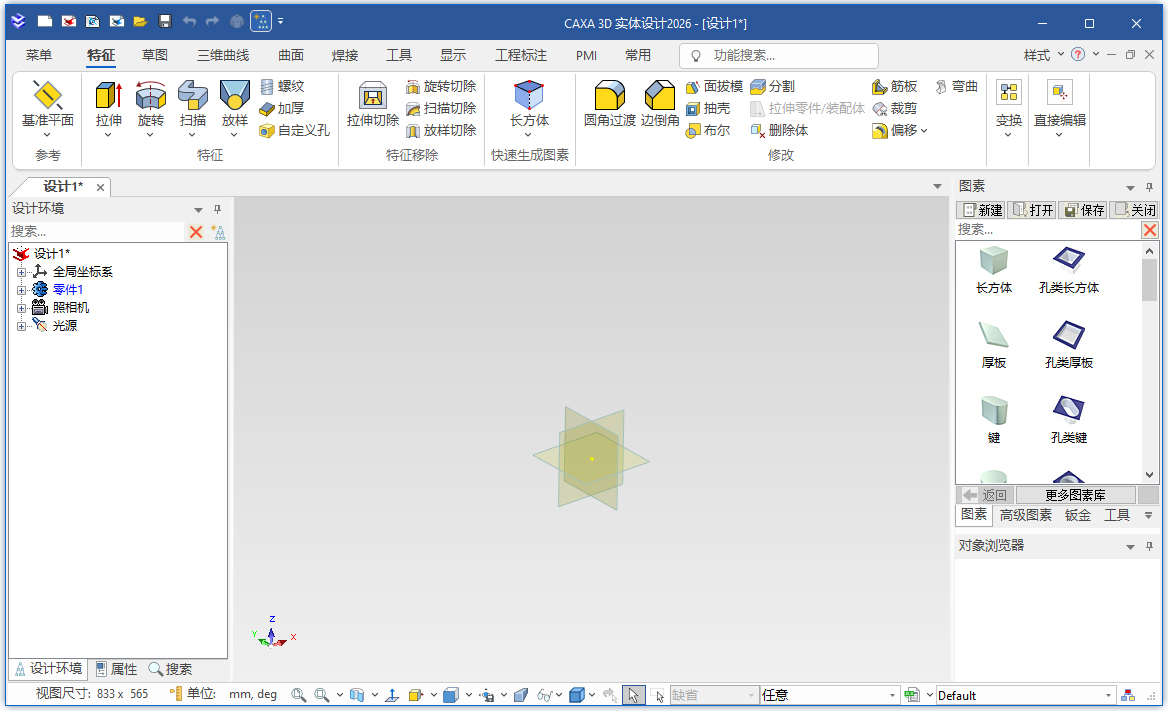This screenshot has width=1168, height=711.
Task: Expand the 照相机 tree node
Action: pyautogui.click(x=22, y=308)
